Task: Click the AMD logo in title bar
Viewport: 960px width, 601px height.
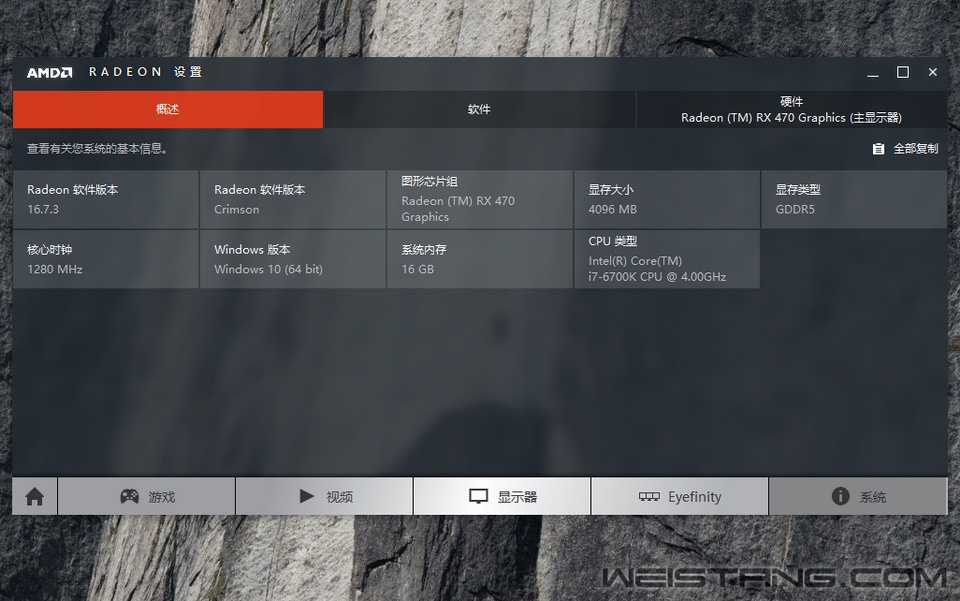Action: 49,73
